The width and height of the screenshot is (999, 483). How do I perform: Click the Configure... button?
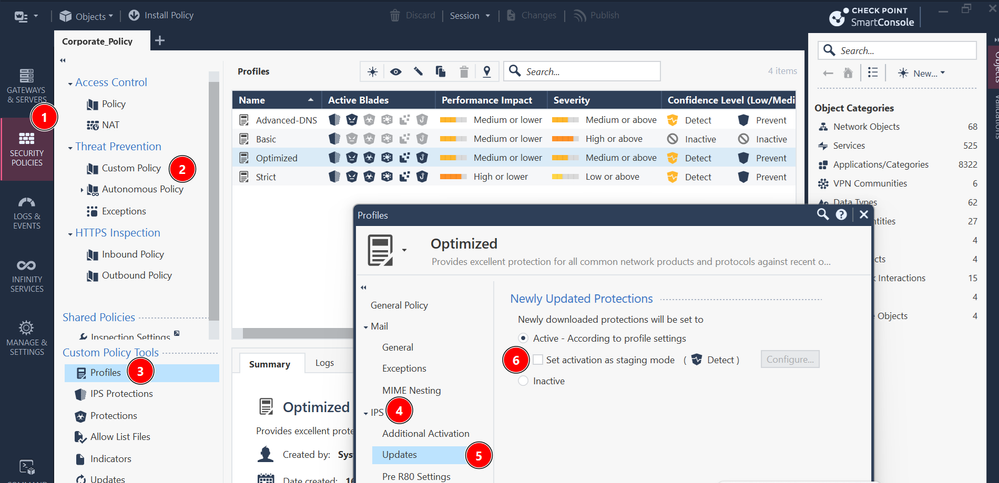(790, 359)
